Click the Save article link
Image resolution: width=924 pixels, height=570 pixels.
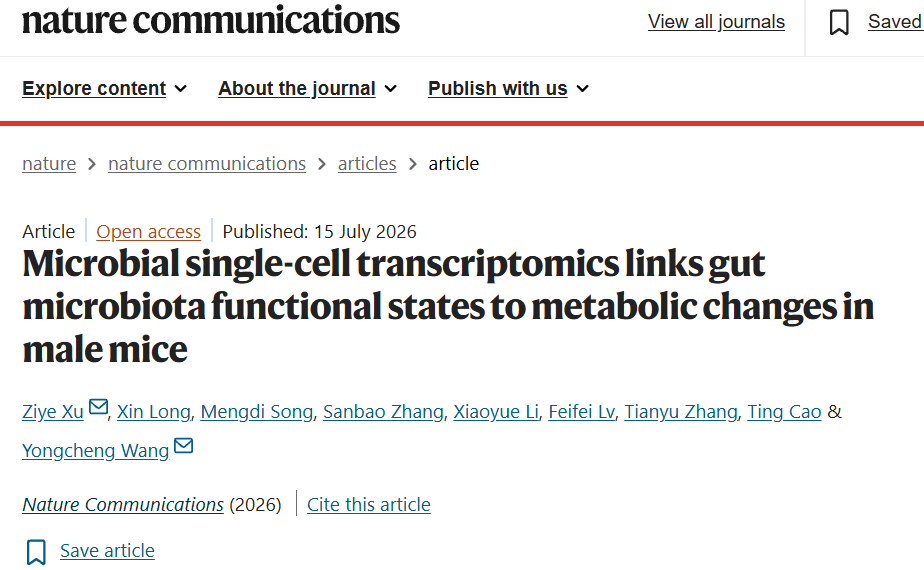point(107,551)
